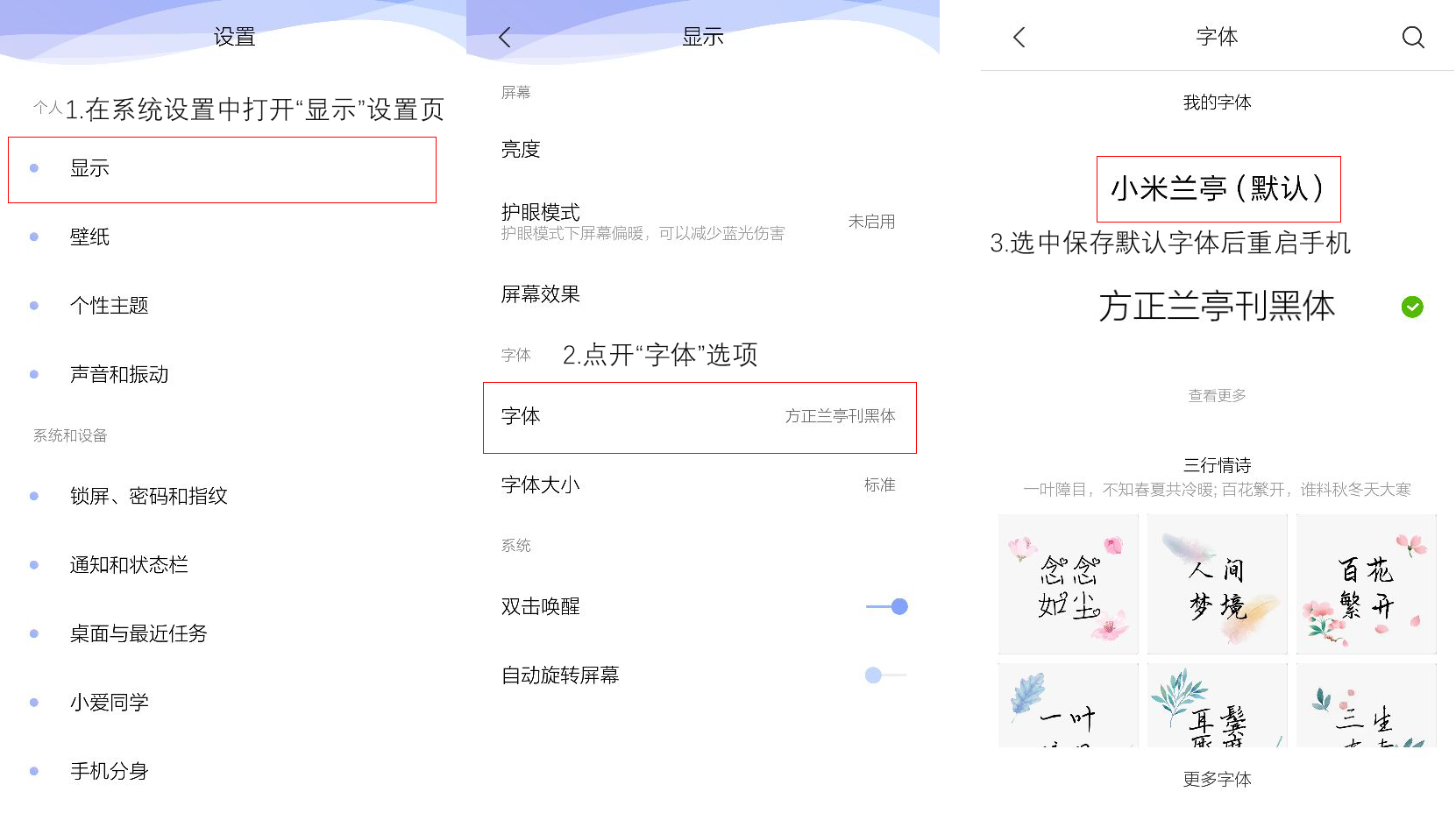
Task: Click the 三行情诗 section title
Action: tap(1217, 465)
